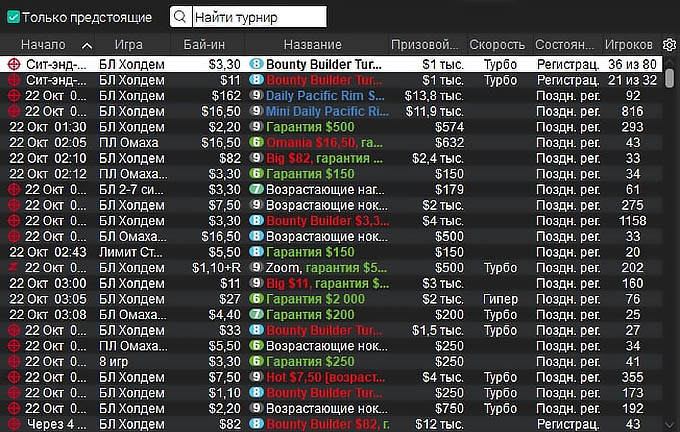Click the 6-max badge beside Гарантия $250
The image size is (680, 432).
pos(256,361)
